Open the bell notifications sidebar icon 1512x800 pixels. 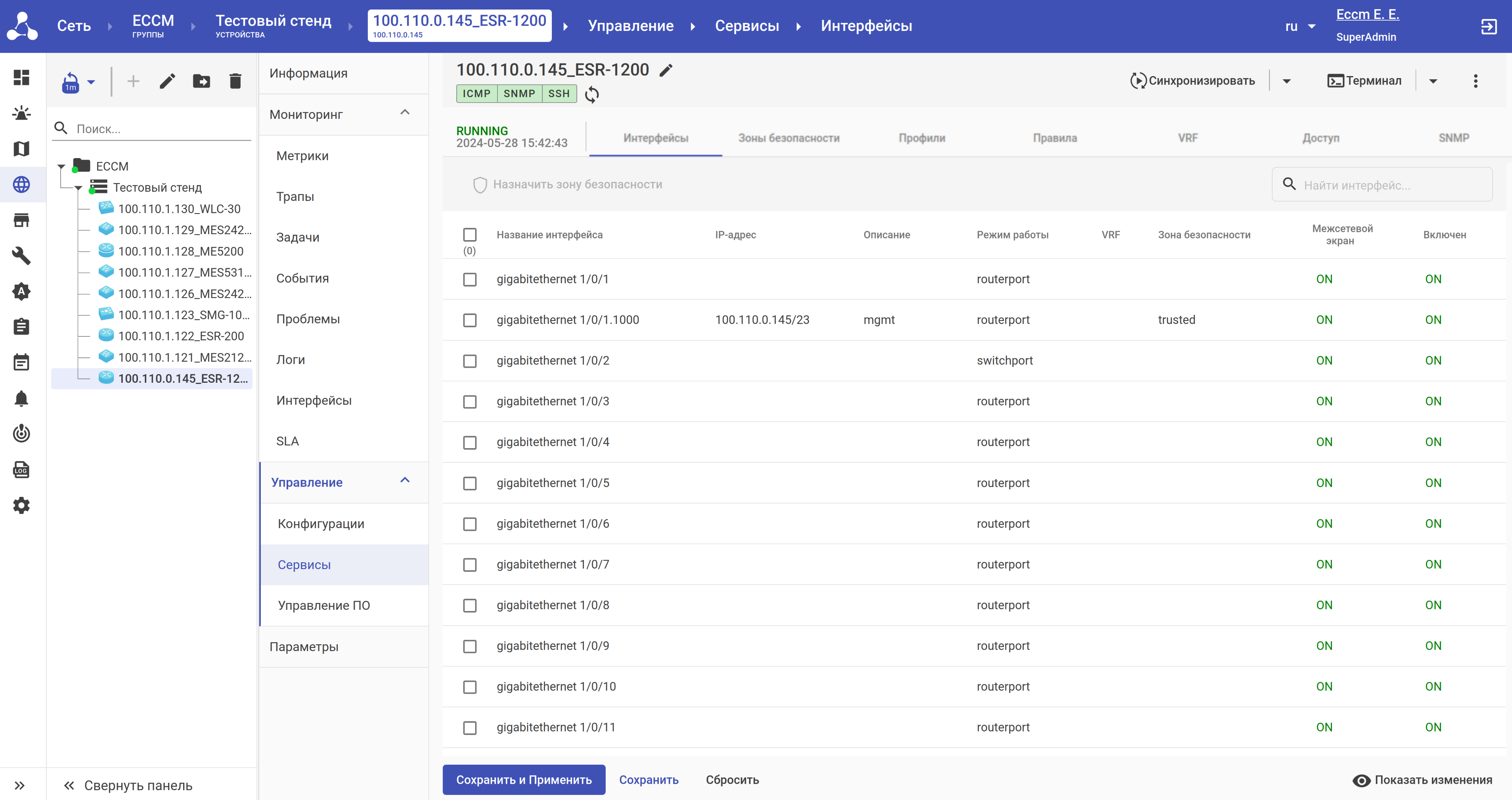pyautogui.click(x=22, y=399)
